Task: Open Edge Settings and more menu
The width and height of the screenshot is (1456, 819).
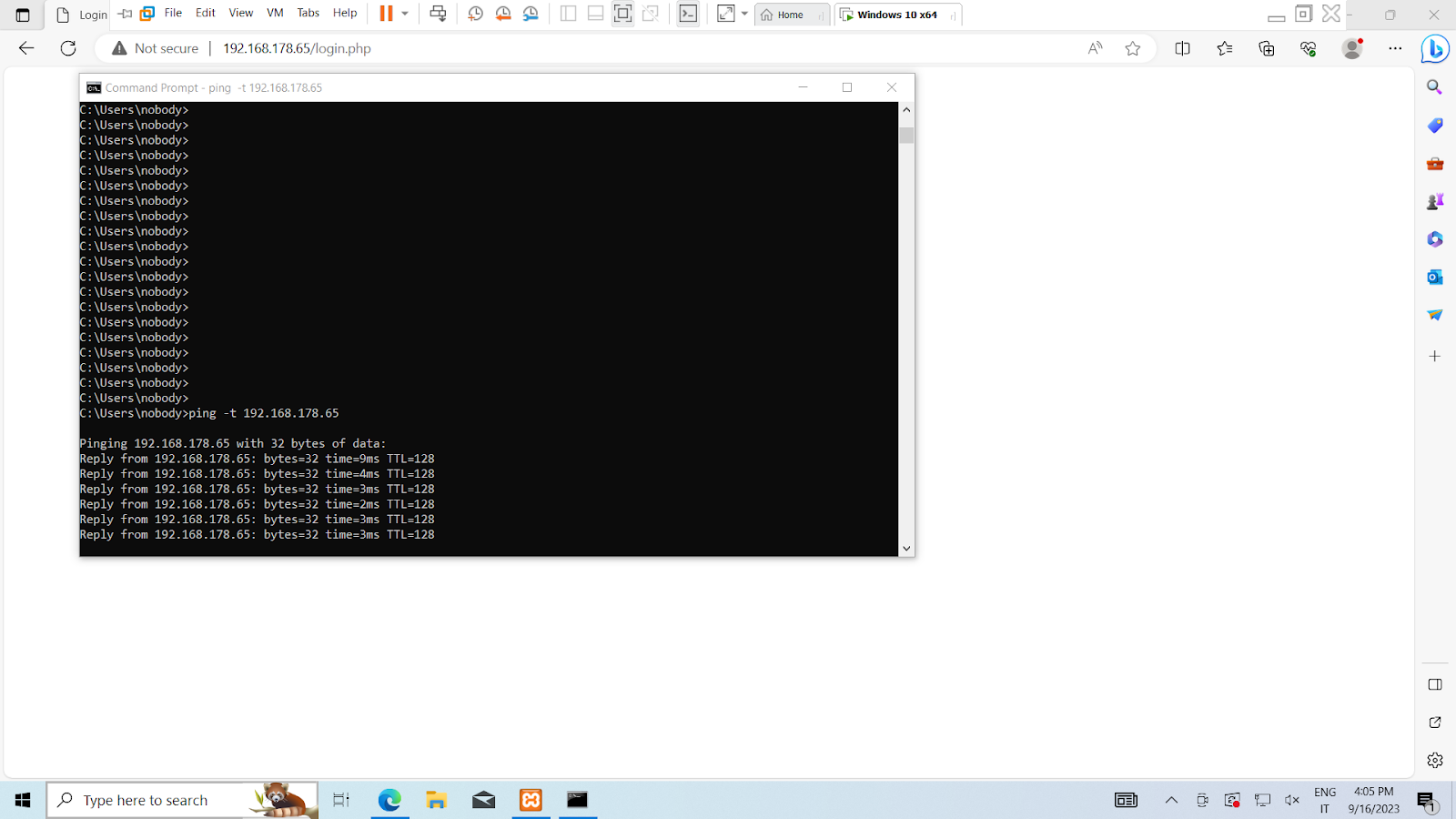Action: click(1395, 48)
